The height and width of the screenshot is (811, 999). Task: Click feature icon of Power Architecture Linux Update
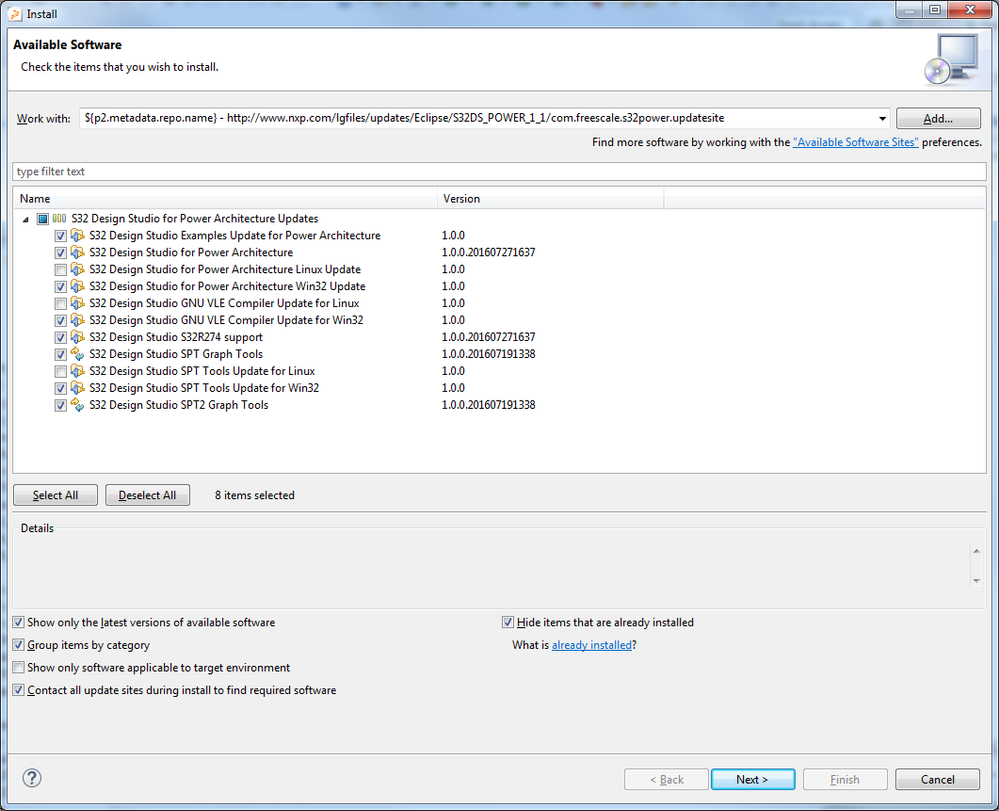click(x=77, y=269)
